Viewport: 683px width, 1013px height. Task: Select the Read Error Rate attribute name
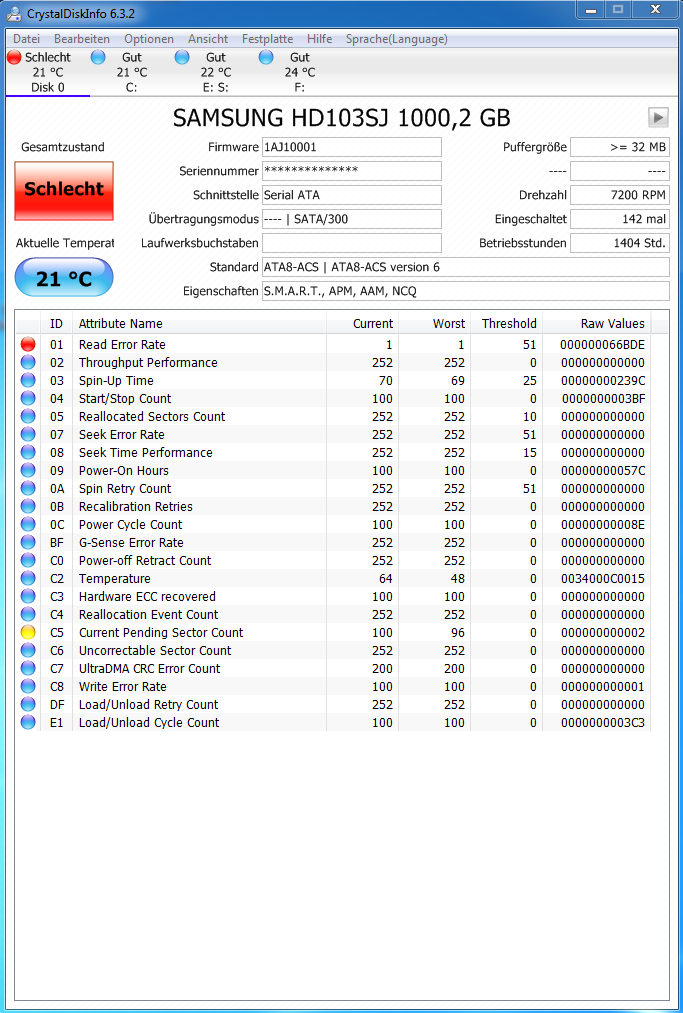tap(122, 344)
